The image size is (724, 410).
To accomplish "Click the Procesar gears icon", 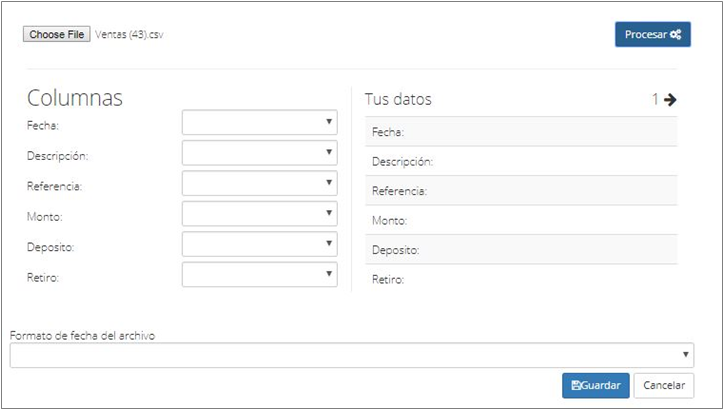I will coord(676,34).
